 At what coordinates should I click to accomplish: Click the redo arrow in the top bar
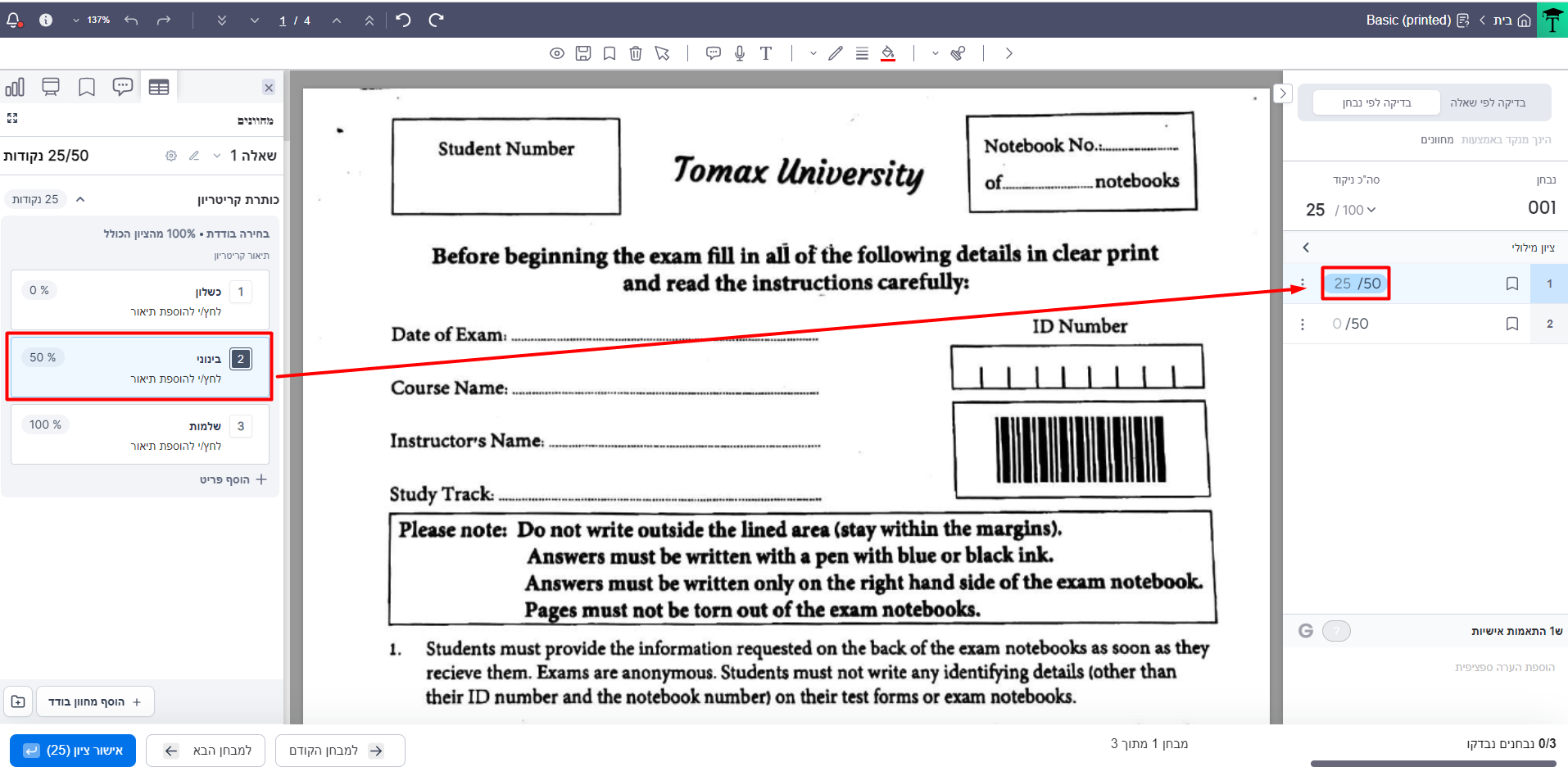click(164, 20)
